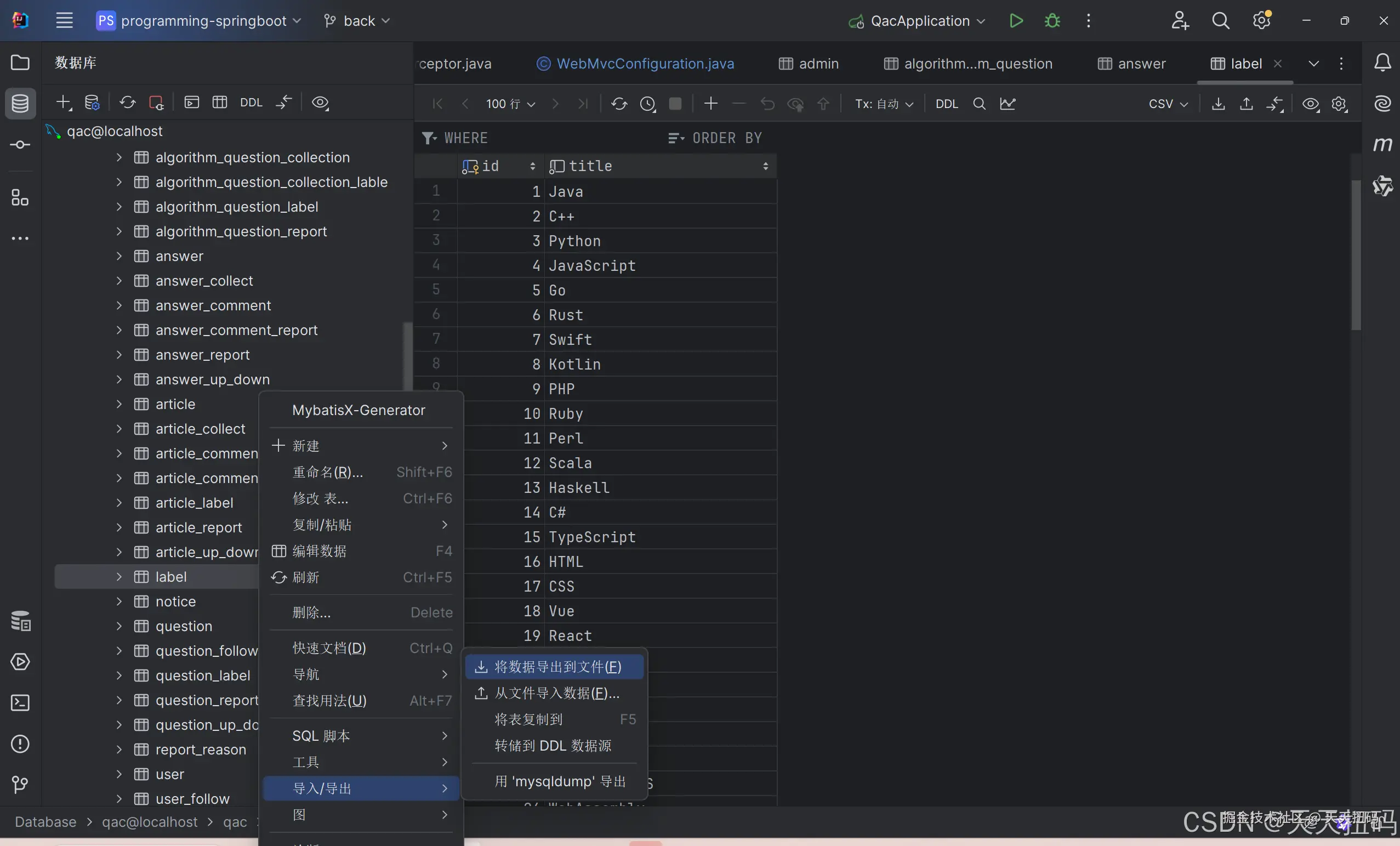
Task: Open the Maven tool window icon
Action: [1382, 144]
